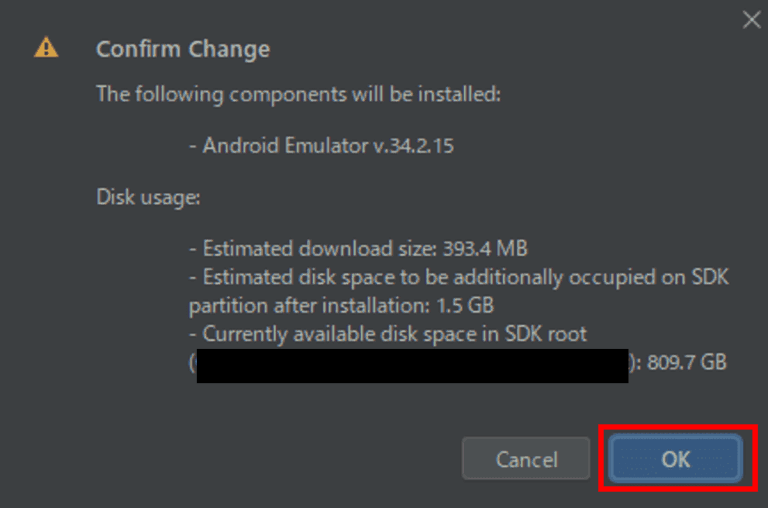The image size is (768, 508).
Task: Click the yellow warning triangle icon
Action: (x=46, y=48)
